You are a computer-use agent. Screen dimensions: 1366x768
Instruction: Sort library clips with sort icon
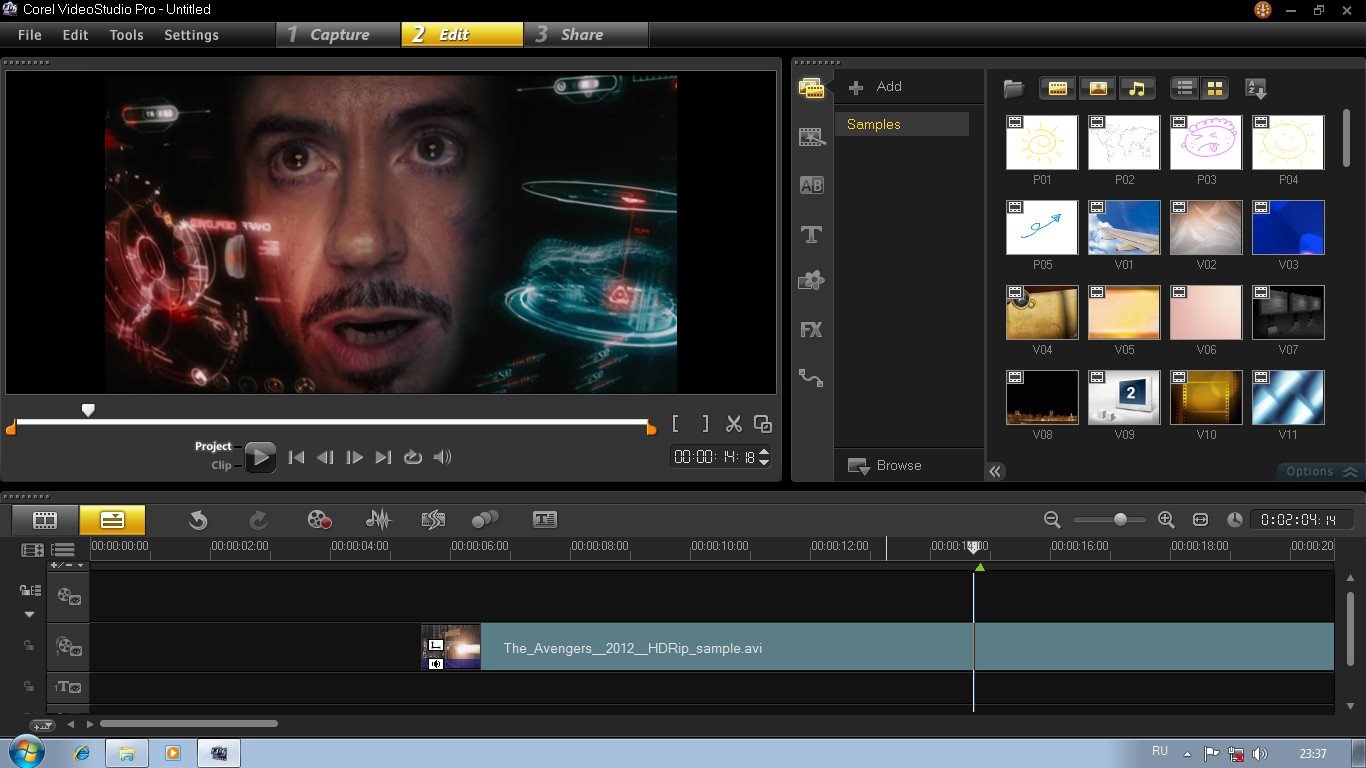[x=1256, y=89]
